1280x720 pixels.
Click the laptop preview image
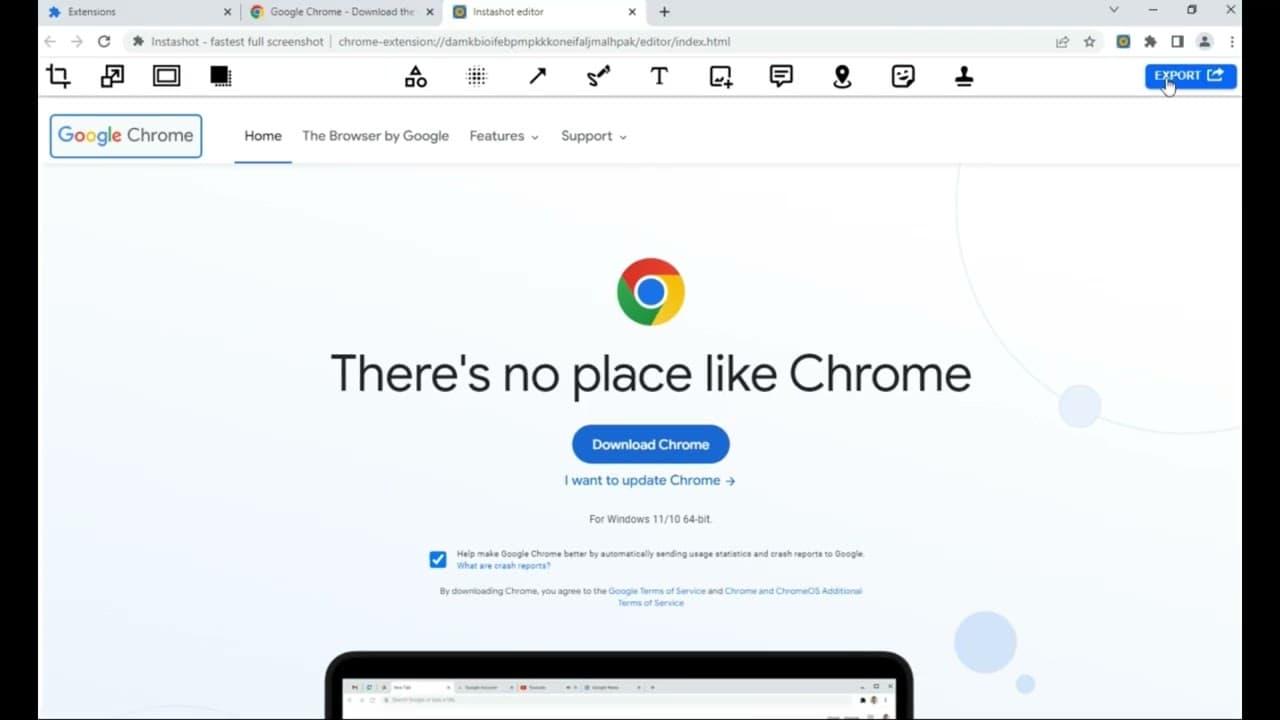[619, 685]
